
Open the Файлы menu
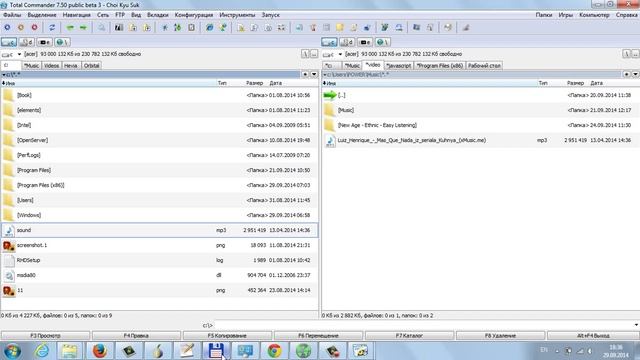[x=12, y=15]
